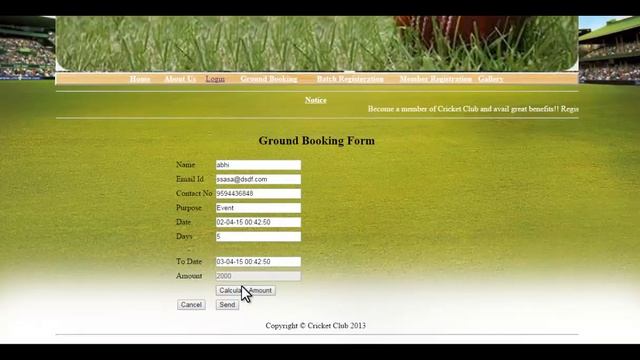The image size is (640, 360).
Task: Click the Copyright Cricket Club 2013 text
Action: coord(316,326)
